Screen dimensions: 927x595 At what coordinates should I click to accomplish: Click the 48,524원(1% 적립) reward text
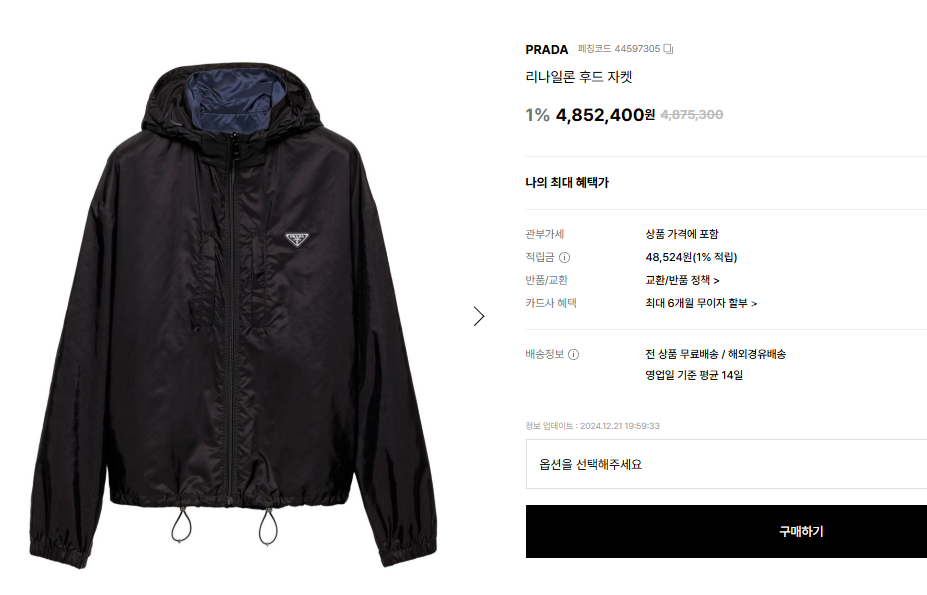point(691,257)
